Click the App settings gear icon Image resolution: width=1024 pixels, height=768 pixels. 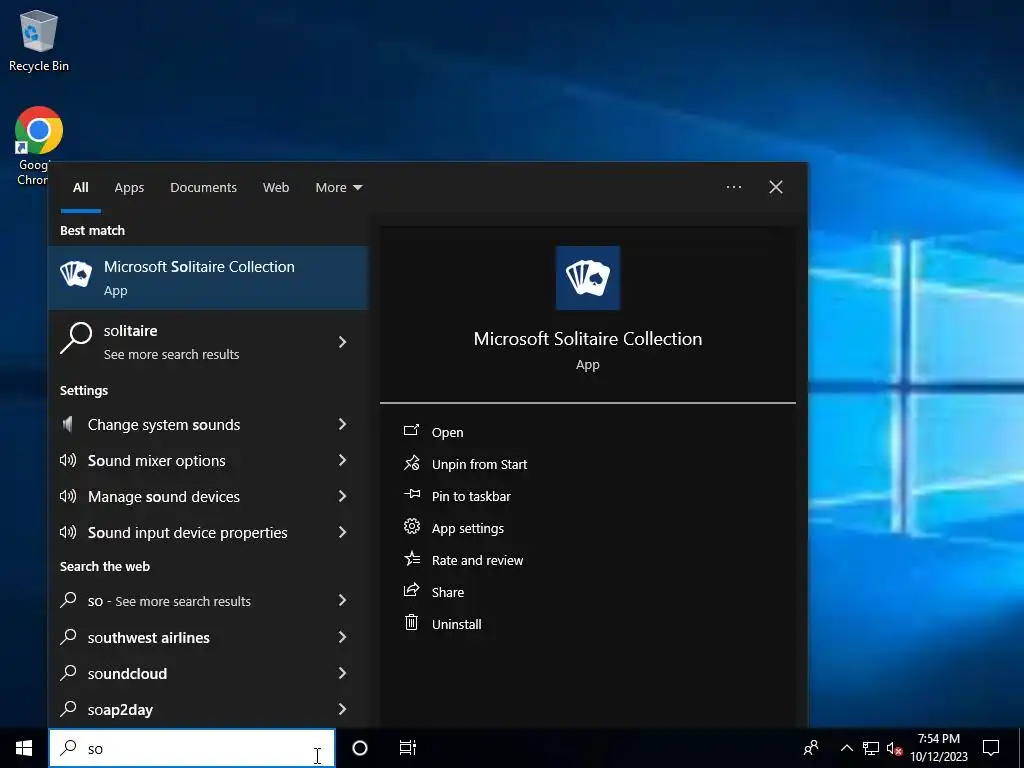pyautogui.click(x=411, y=526)
